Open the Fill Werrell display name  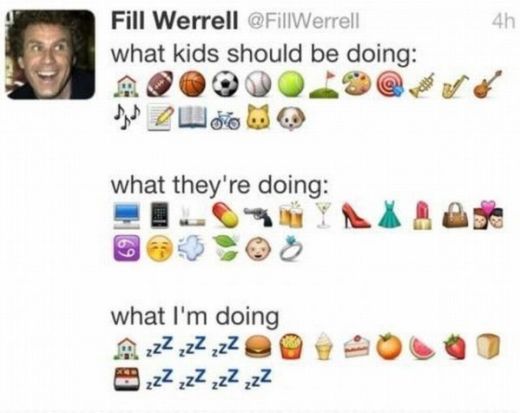(175, 20)
